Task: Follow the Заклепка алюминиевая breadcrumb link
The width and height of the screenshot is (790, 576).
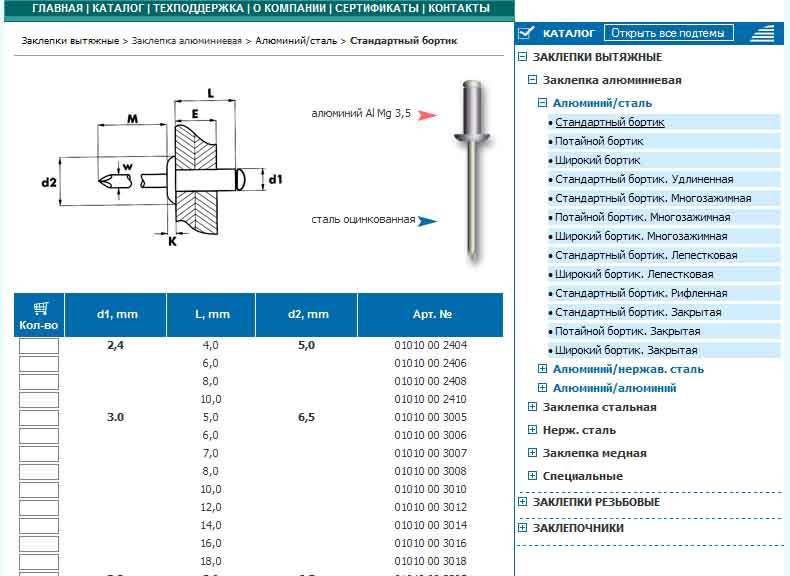Action: (186, 41)
